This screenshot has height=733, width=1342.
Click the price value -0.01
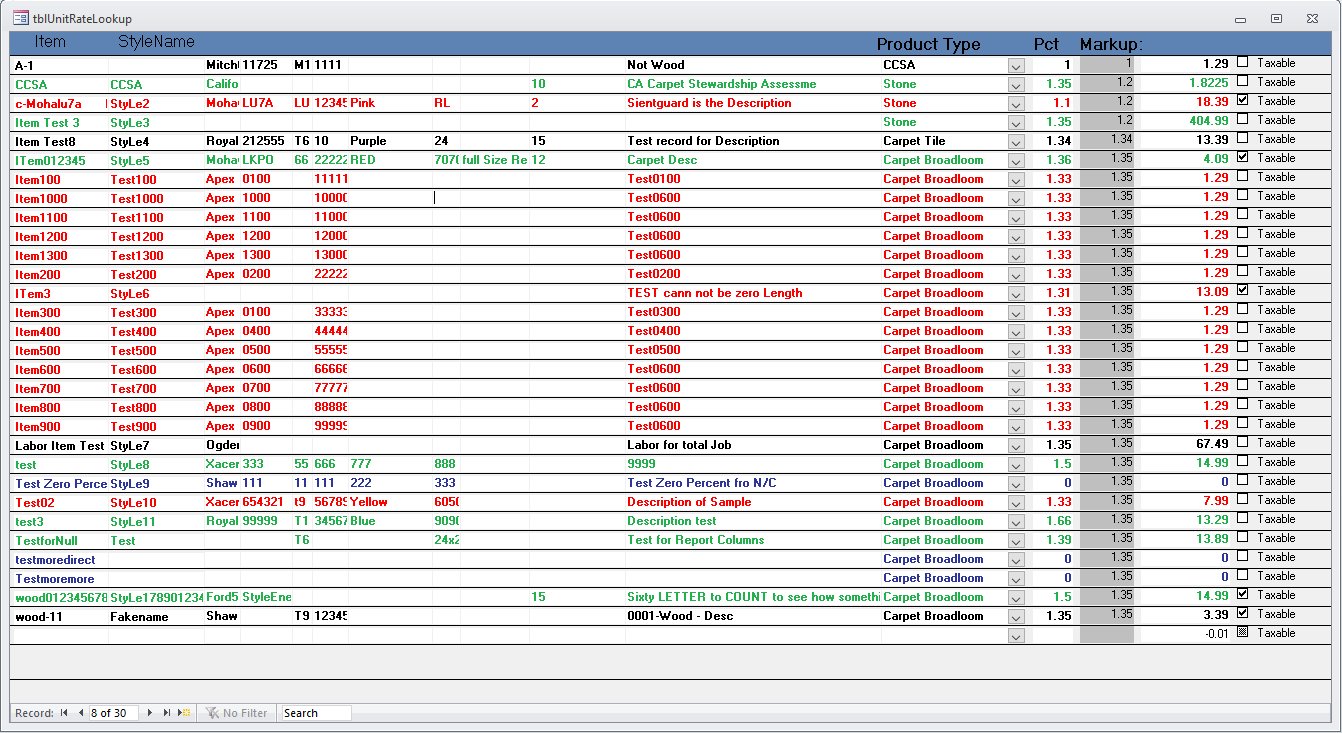(1186, 634)
